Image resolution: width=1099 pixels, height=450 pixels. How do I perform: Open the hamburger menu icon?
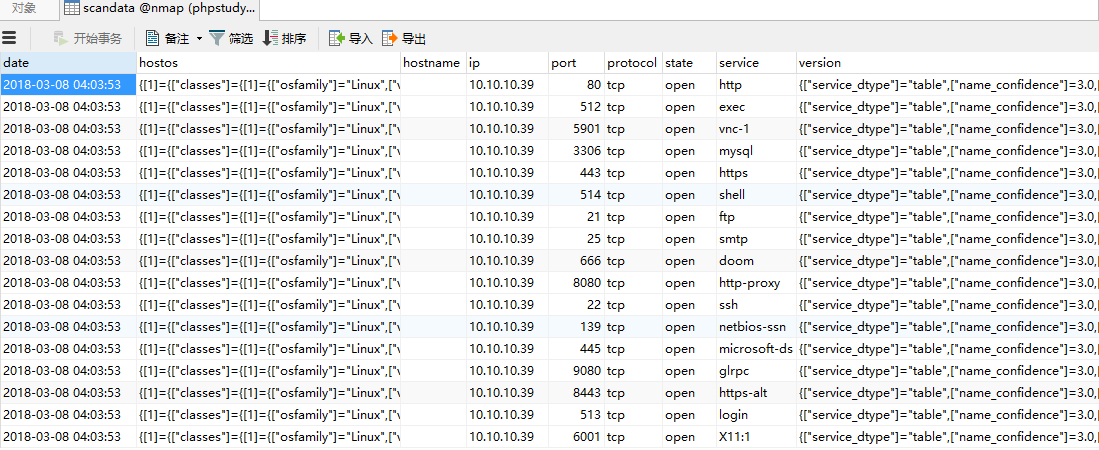click(x=10, y=38)
